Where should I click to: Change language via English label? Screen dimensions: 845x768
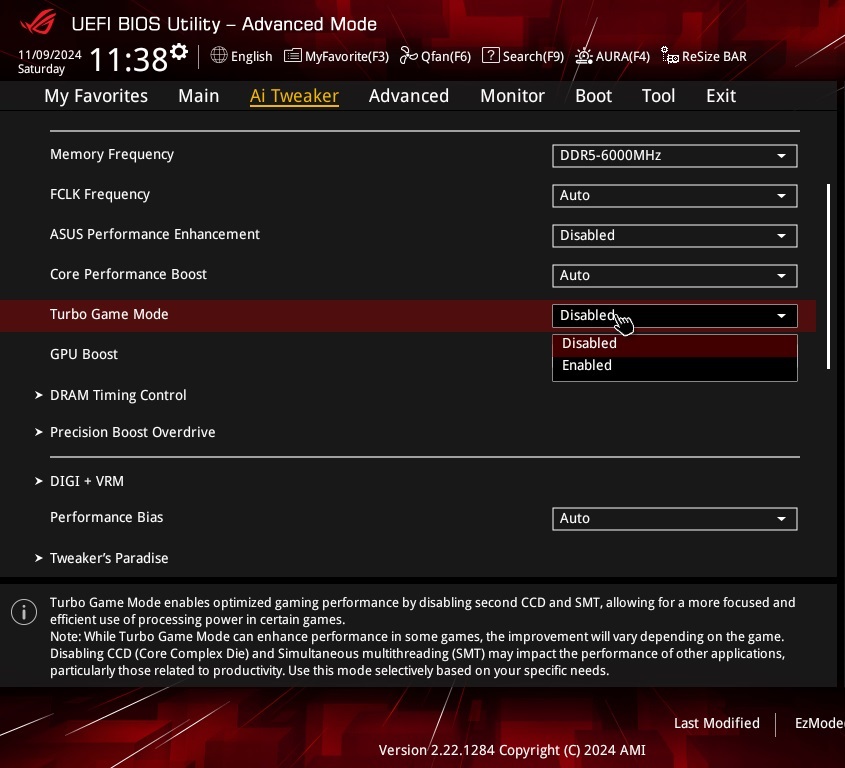251,56
